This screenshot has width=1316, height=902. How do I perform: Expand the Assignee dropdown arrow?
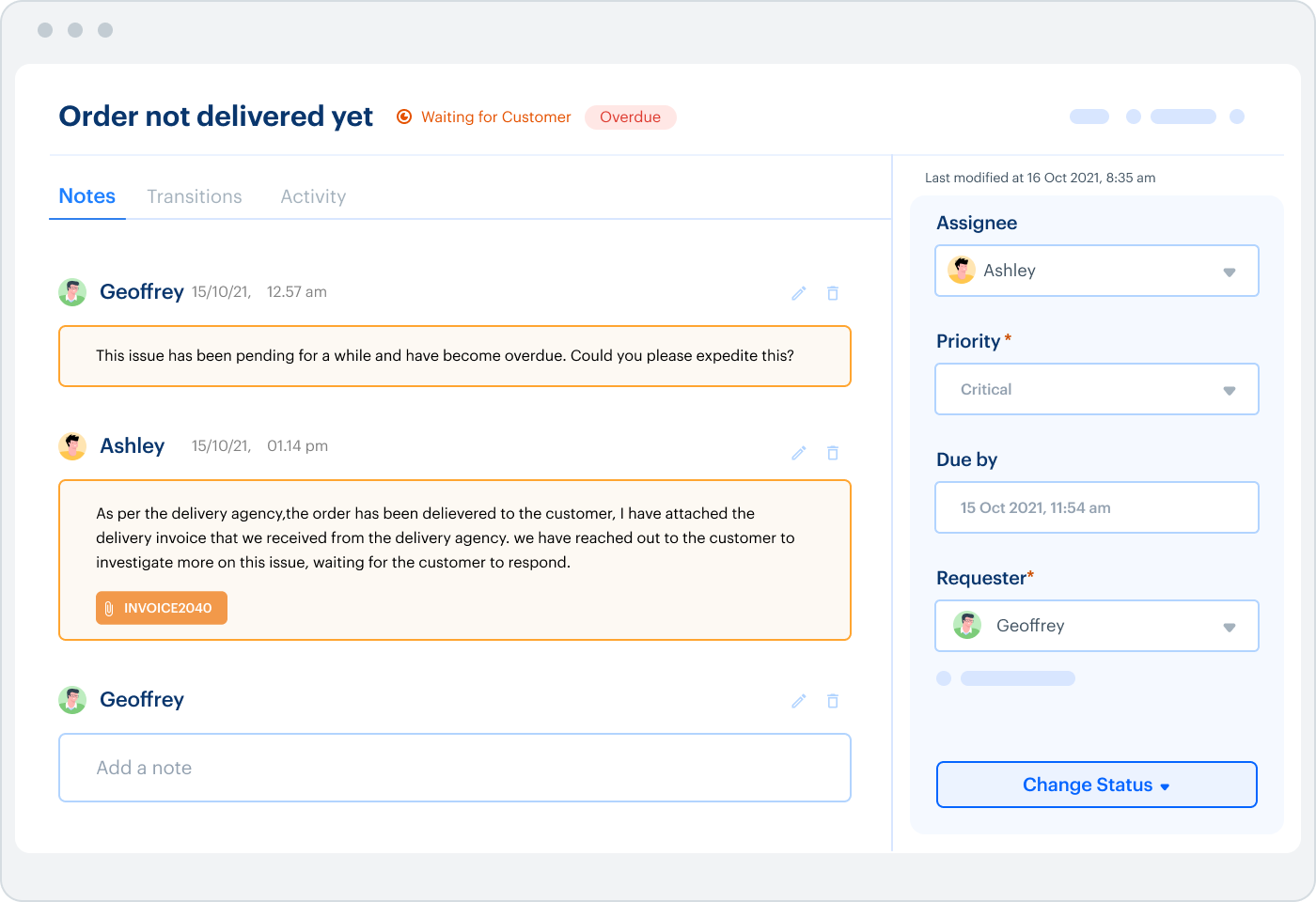coord(1230,272)
